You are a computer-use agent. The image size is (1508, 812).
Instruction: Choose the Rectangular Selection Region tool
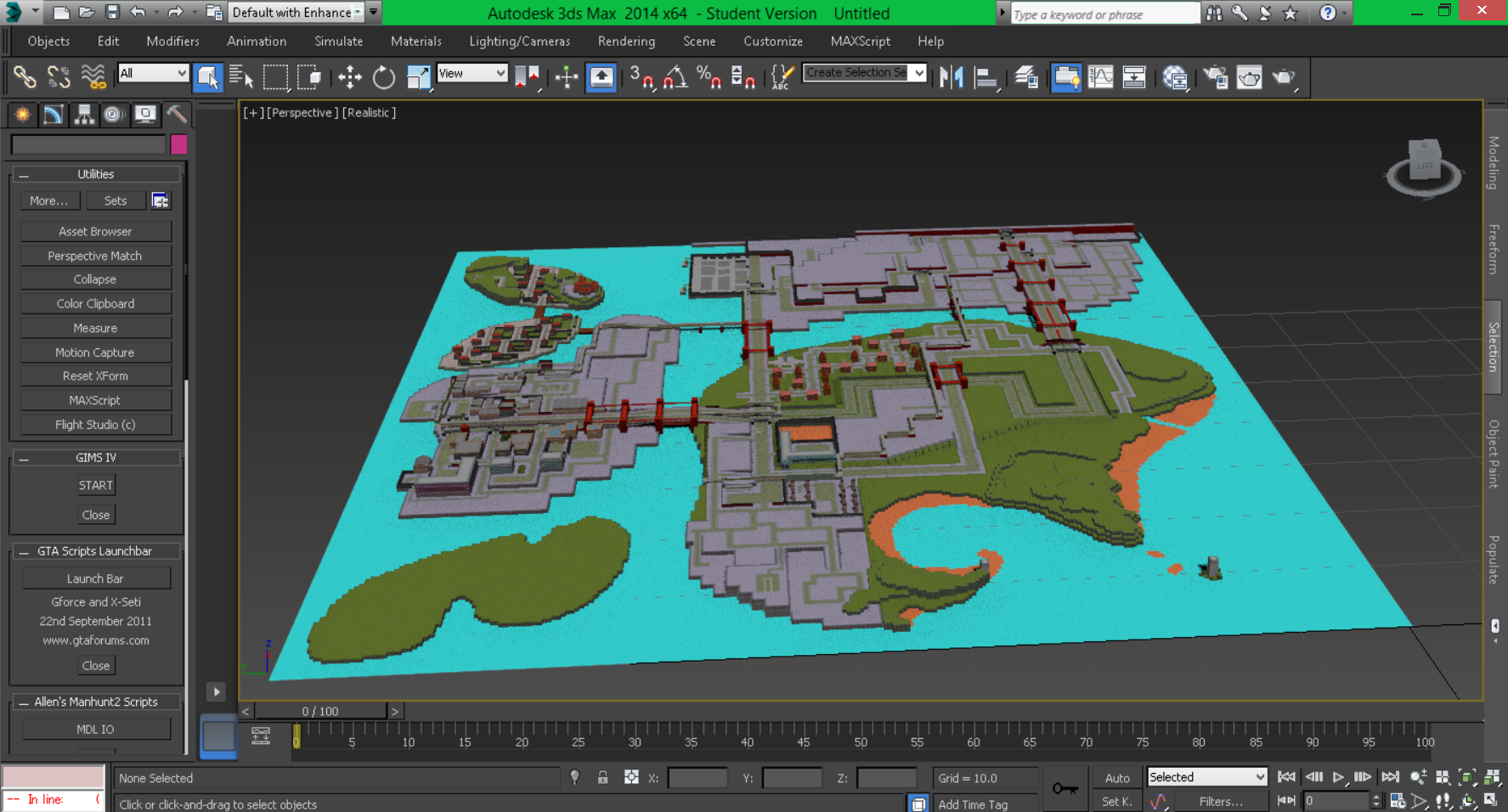click(276, 77)
